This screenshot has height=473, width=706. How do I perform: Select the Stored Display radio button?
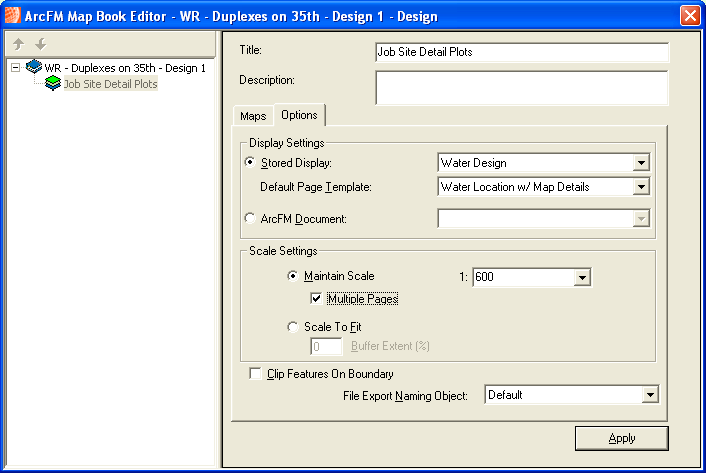tap(250, 162)
